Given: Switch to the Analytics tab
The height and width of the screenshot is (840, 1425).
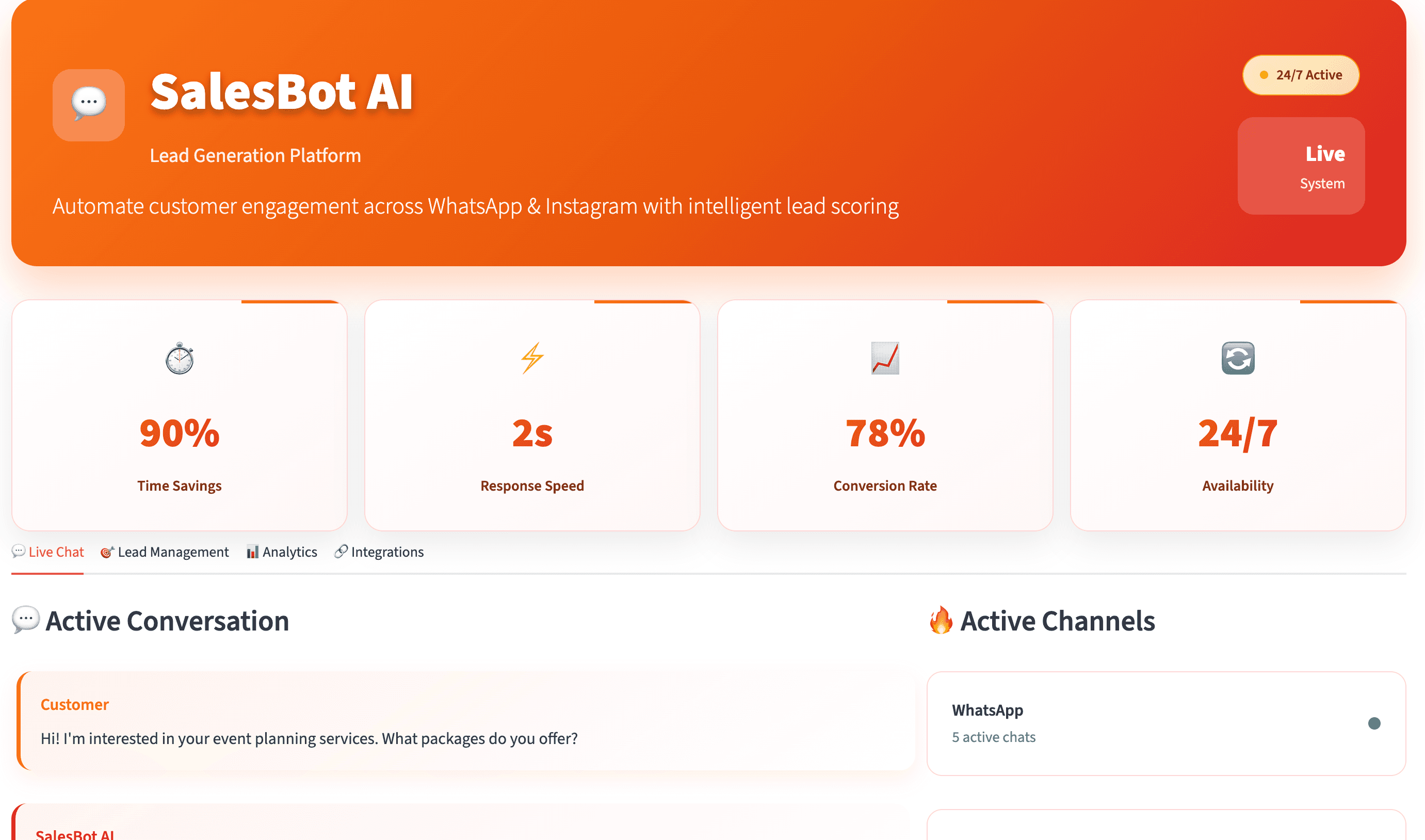Looking at the screenshot, I should (x=282, y=552).
